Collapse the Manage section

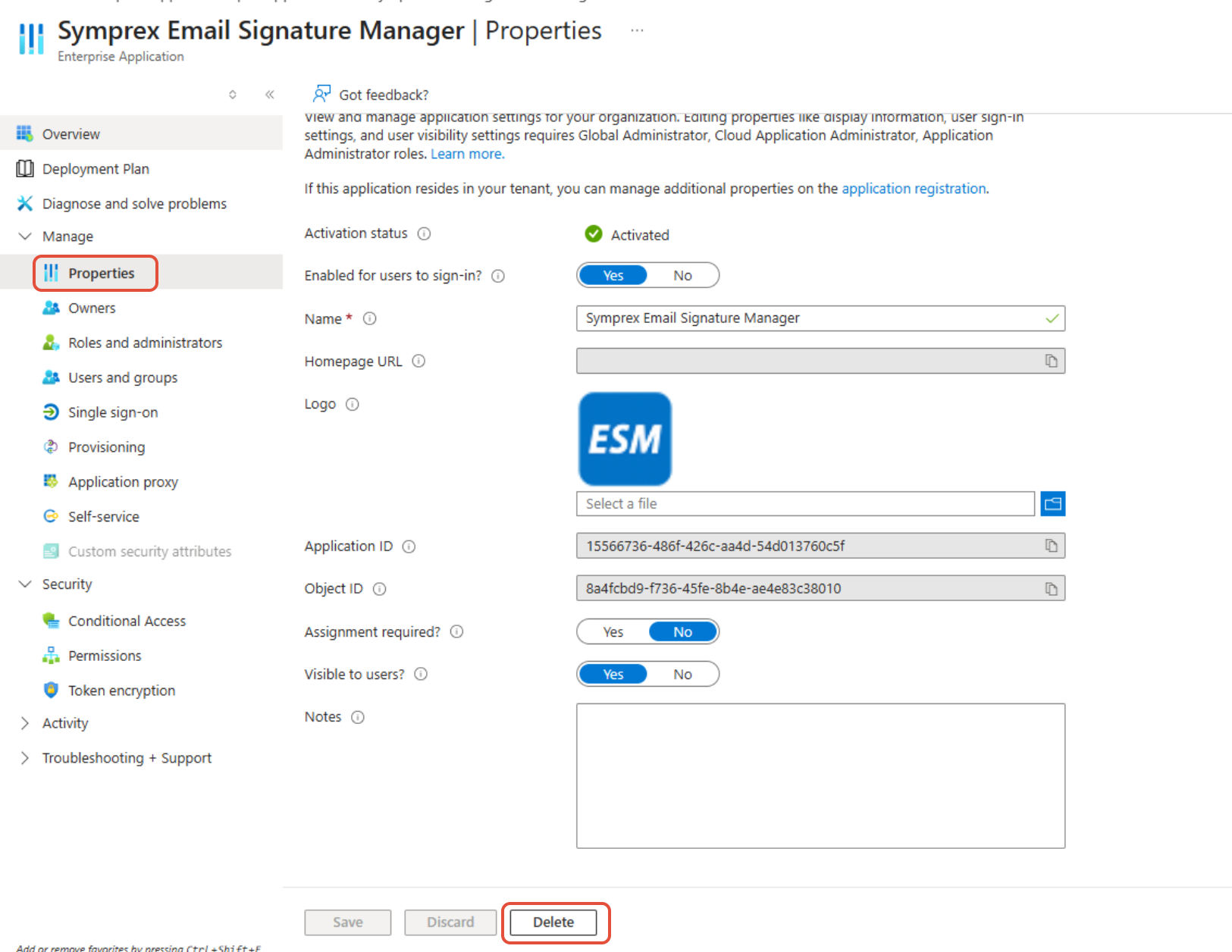25,236
